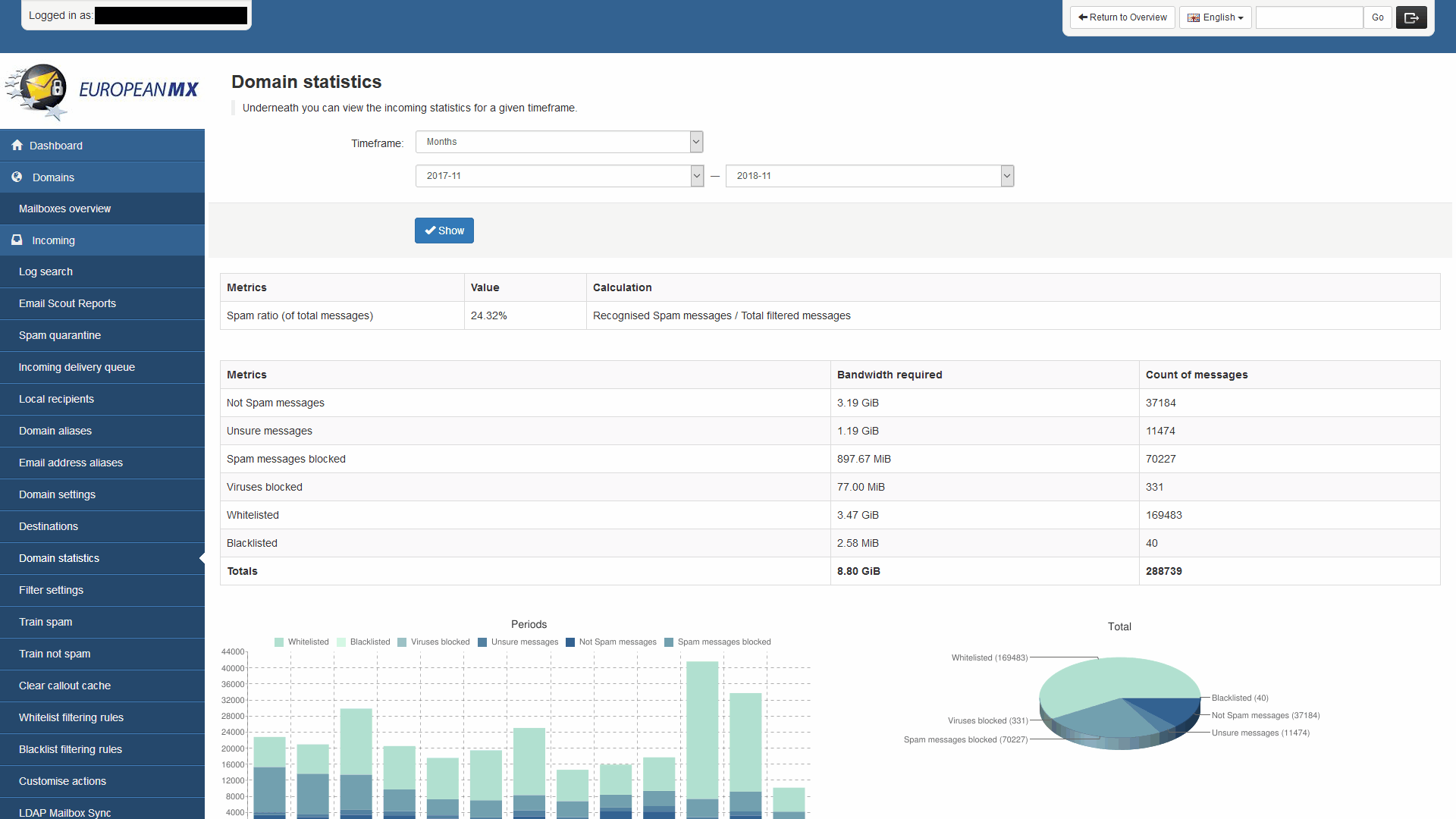Viewport: 1456px width, 819px height.
Task: Toggle Spam messages blocked legend entry
Action: tap(717, 642)
